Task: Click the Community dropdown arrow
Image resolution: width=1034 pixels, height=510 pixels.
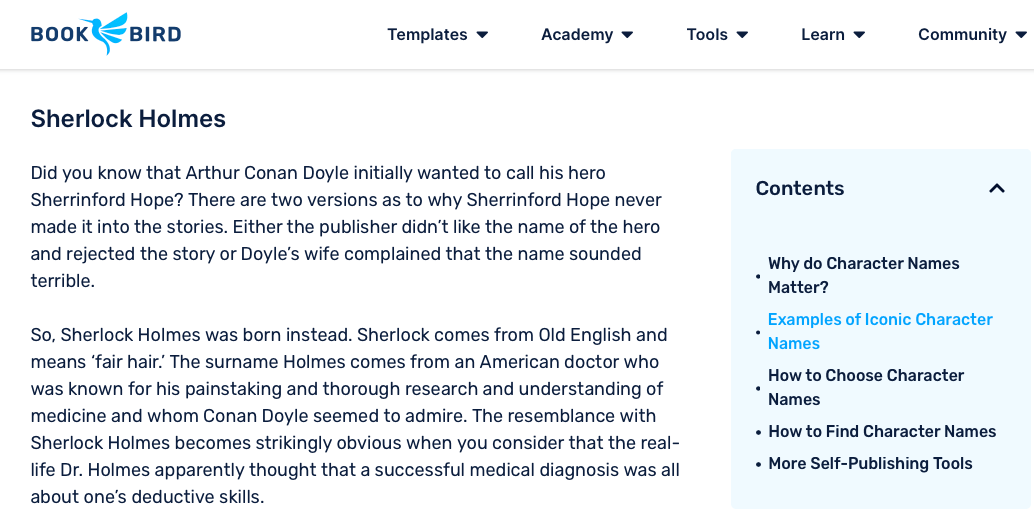Action: (x=1021, y=35)
